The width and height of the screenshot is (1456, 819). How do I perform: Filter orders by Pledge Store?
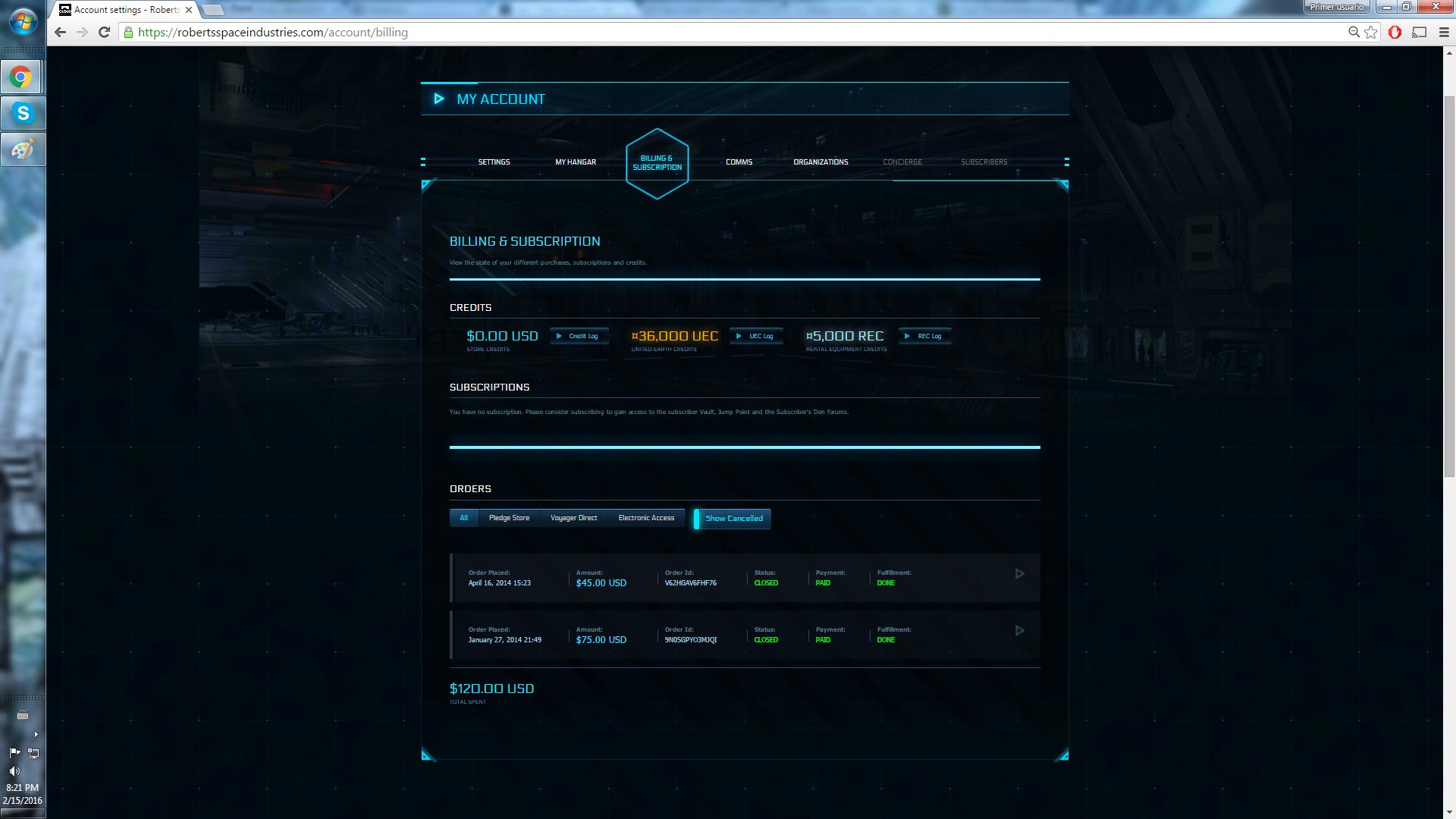point(509,518)
